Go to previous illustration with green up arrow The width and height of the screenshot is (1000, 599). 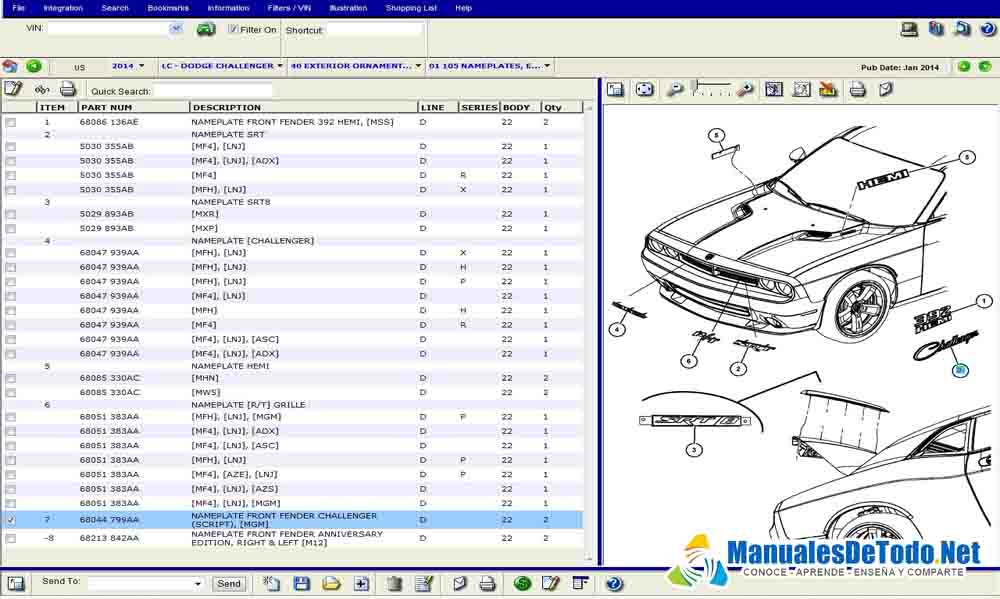(x=964, y=66)
